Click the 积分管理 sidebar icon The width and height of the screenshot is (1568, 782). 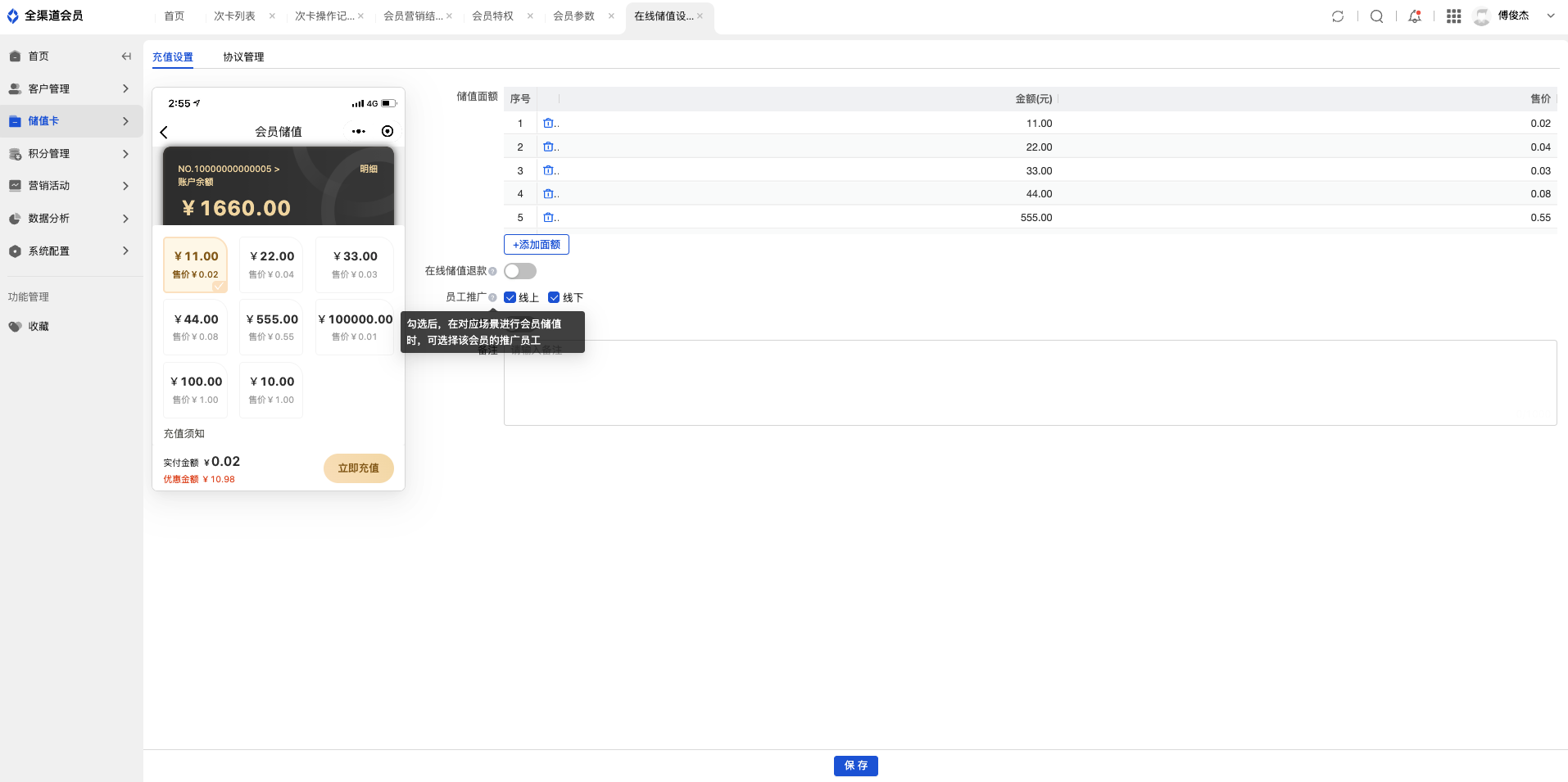pyautogui.click(x=15, y=154)
